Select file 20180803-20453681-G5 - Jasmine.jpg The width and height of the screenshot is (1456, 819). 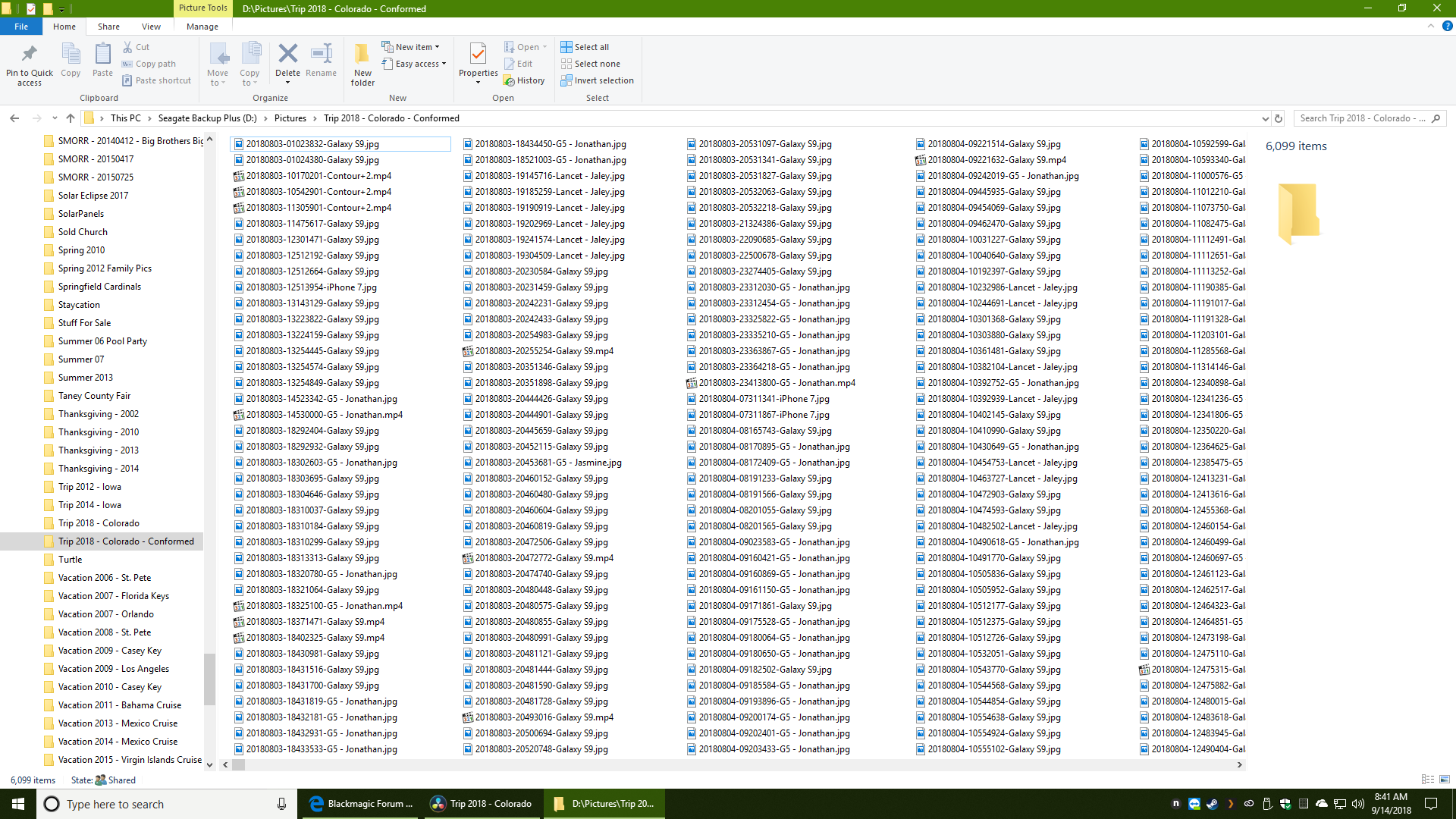pyautogui.click(x=548, y=463)
